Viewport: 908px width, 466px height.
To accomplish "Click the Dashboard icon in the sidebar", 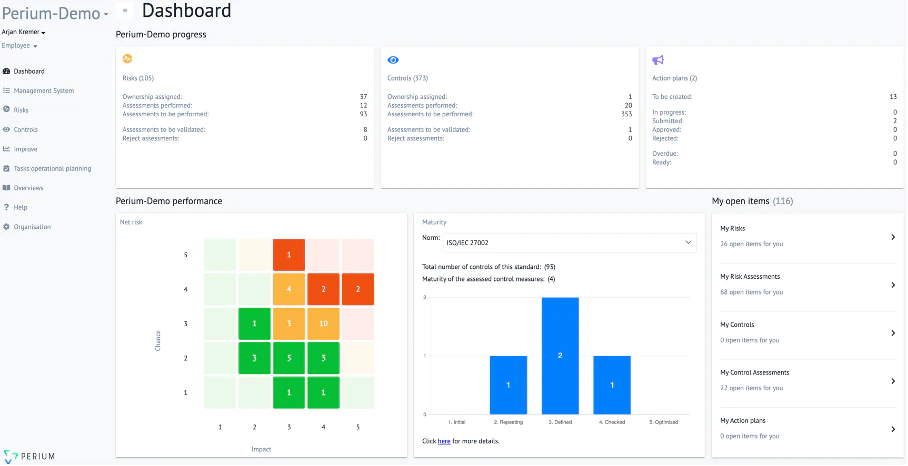I will point(7,72).
